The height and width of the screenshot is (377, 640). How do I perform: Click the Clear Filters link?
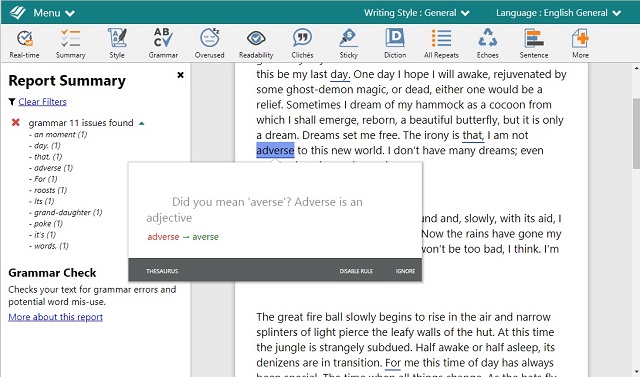[42, 102]
